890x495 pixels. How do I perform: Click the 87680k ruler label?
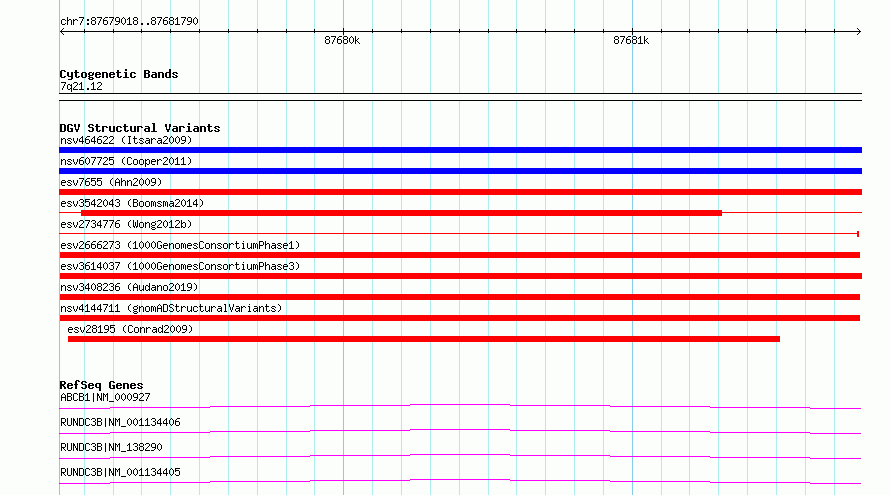point(342,40)
